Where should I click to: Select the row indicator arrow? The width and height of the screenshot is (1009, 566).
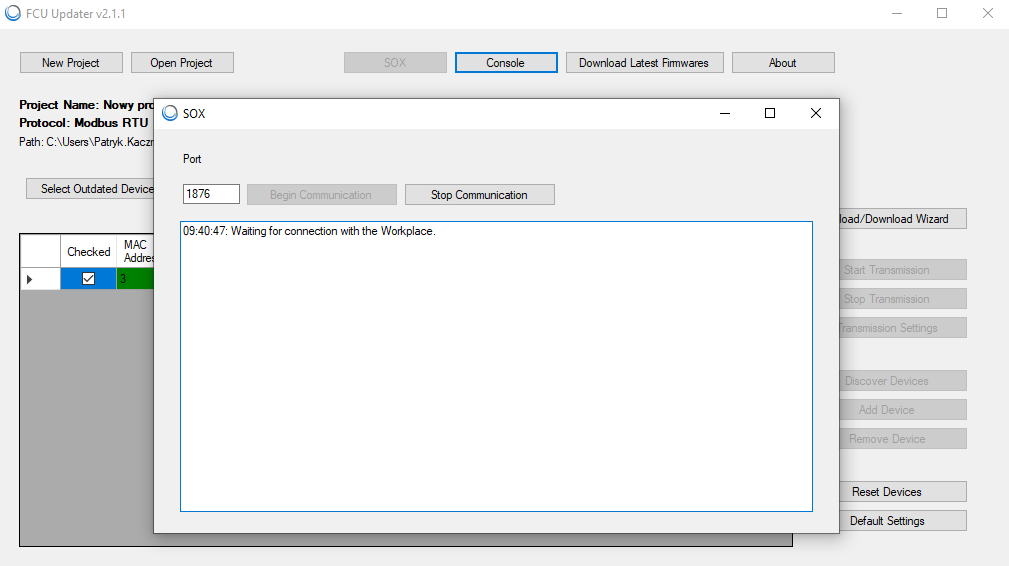point(30,279)
